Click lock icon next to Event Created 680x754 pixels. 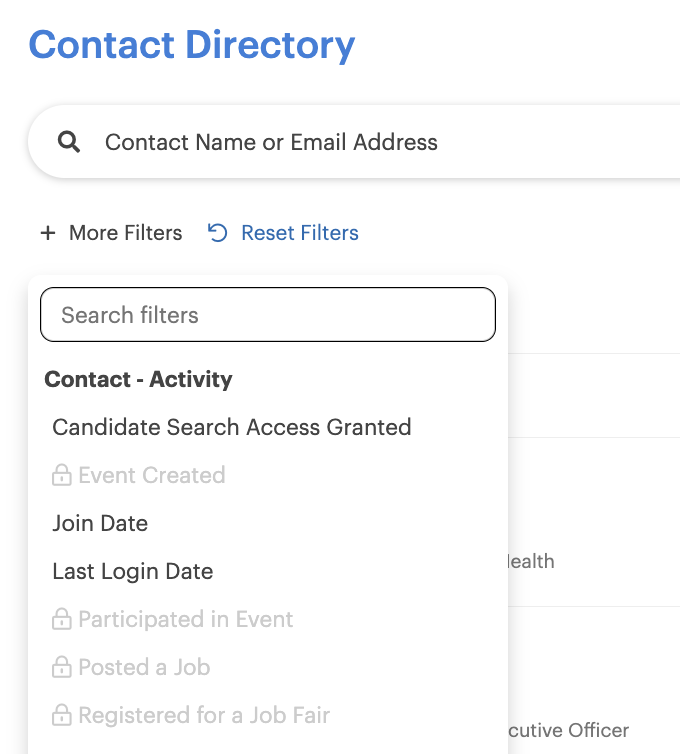point(62,475)
